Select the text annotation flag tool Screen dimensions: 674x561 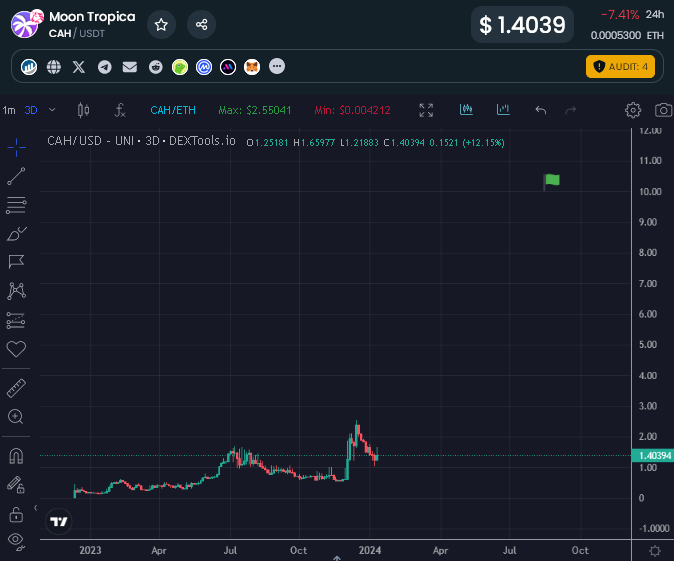point(16,262)
